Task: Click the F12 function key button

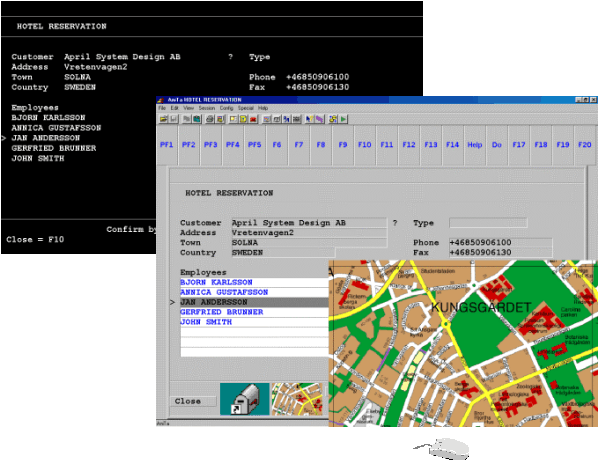Action: point(409,145)
